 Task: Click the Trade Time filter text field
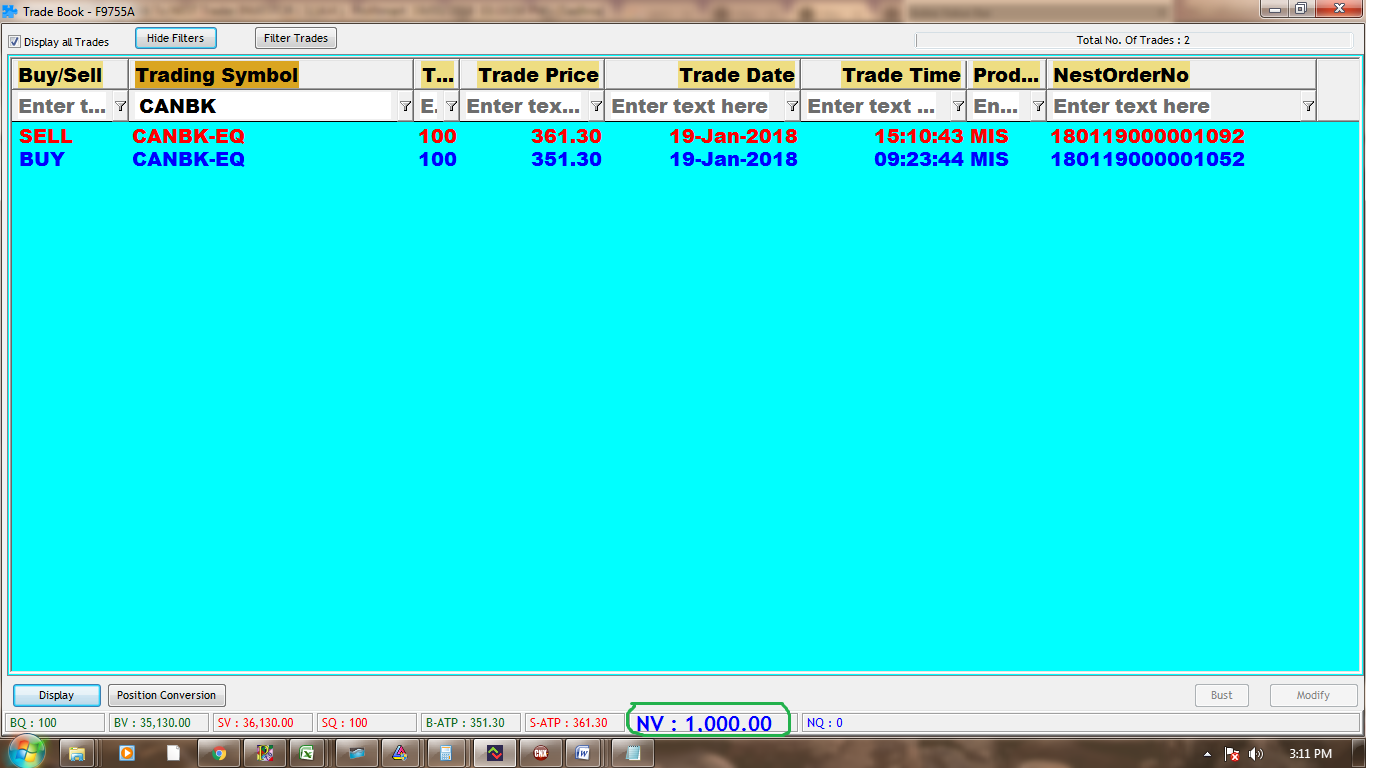[872, 106]
